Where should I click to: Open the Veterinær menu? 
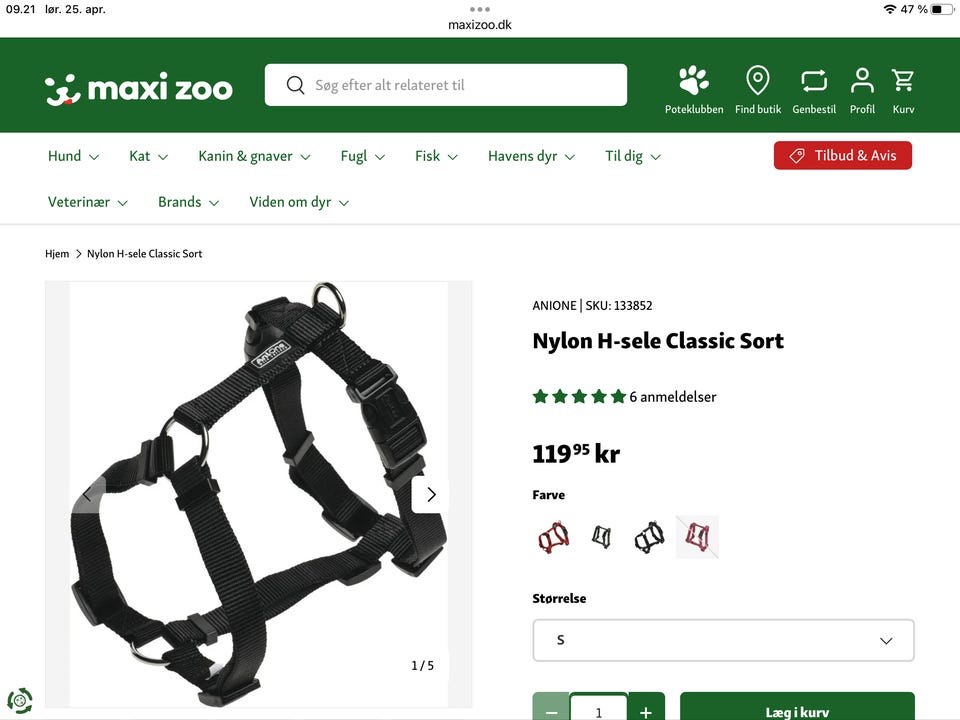88,202
